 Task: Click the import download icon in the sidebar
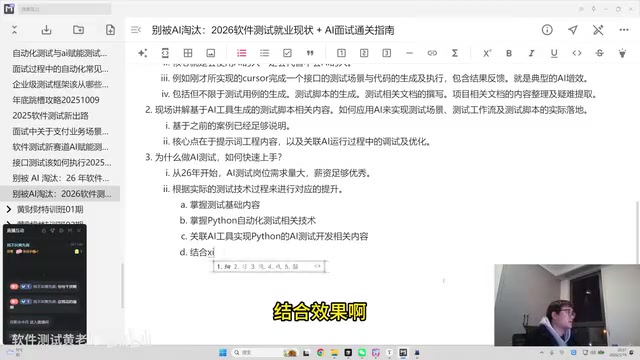pos(47,30)
